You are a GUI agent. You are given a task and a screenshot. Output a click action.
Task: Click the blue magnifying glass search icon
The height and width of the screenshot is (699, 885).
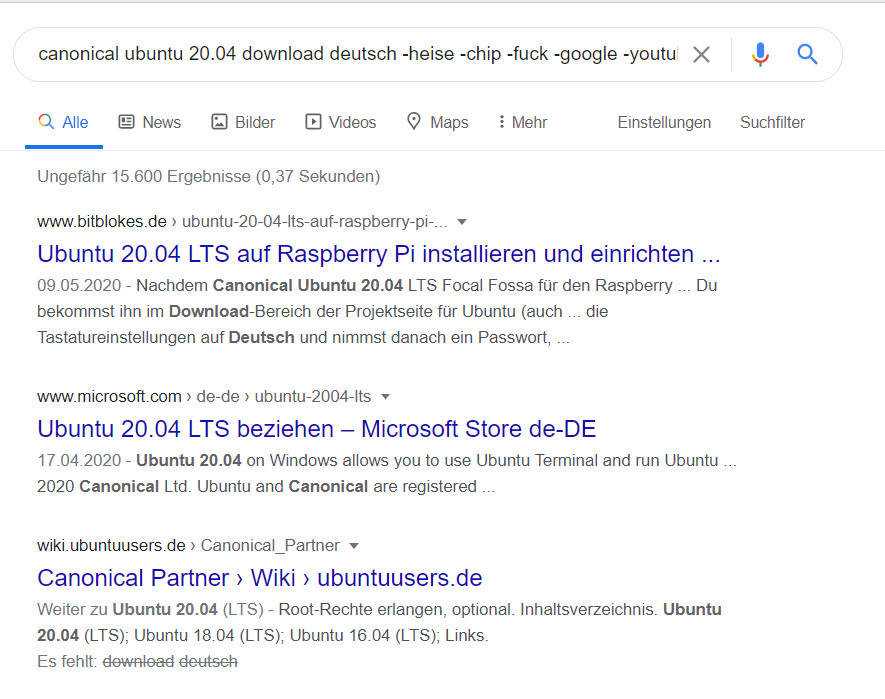[x=807, y=54]
